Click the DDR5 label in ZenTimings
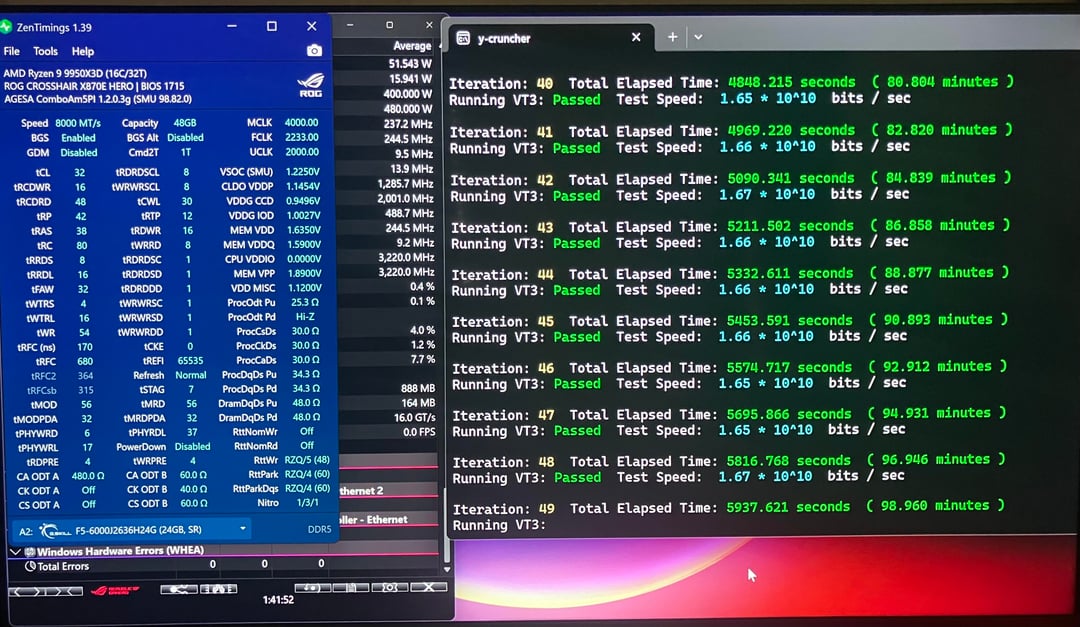This screenshot has height=627, width=1080. [319, 530]
